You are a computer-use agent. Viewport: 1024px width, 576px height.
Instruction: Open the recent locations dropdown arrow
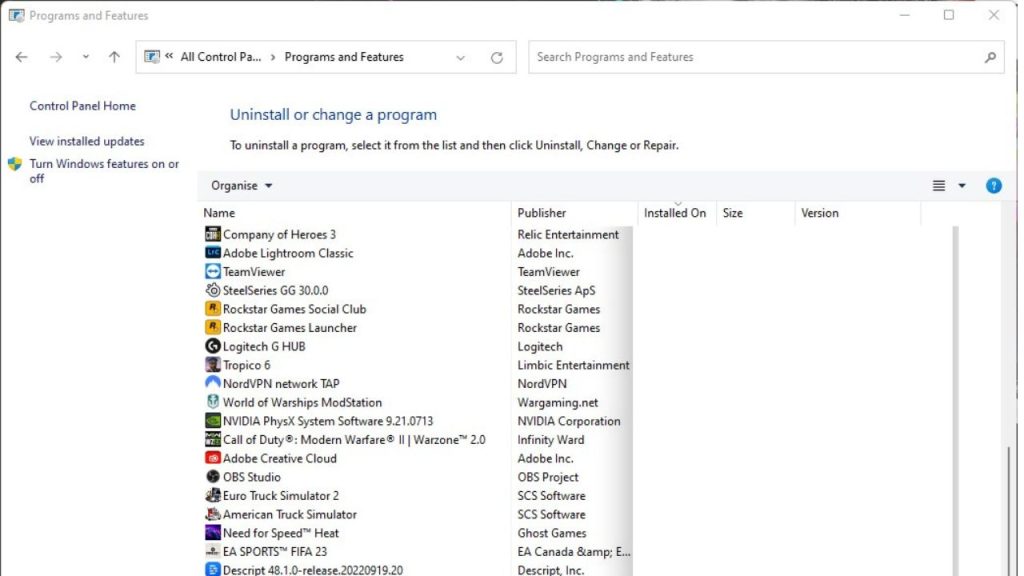[x=86, y=57]
